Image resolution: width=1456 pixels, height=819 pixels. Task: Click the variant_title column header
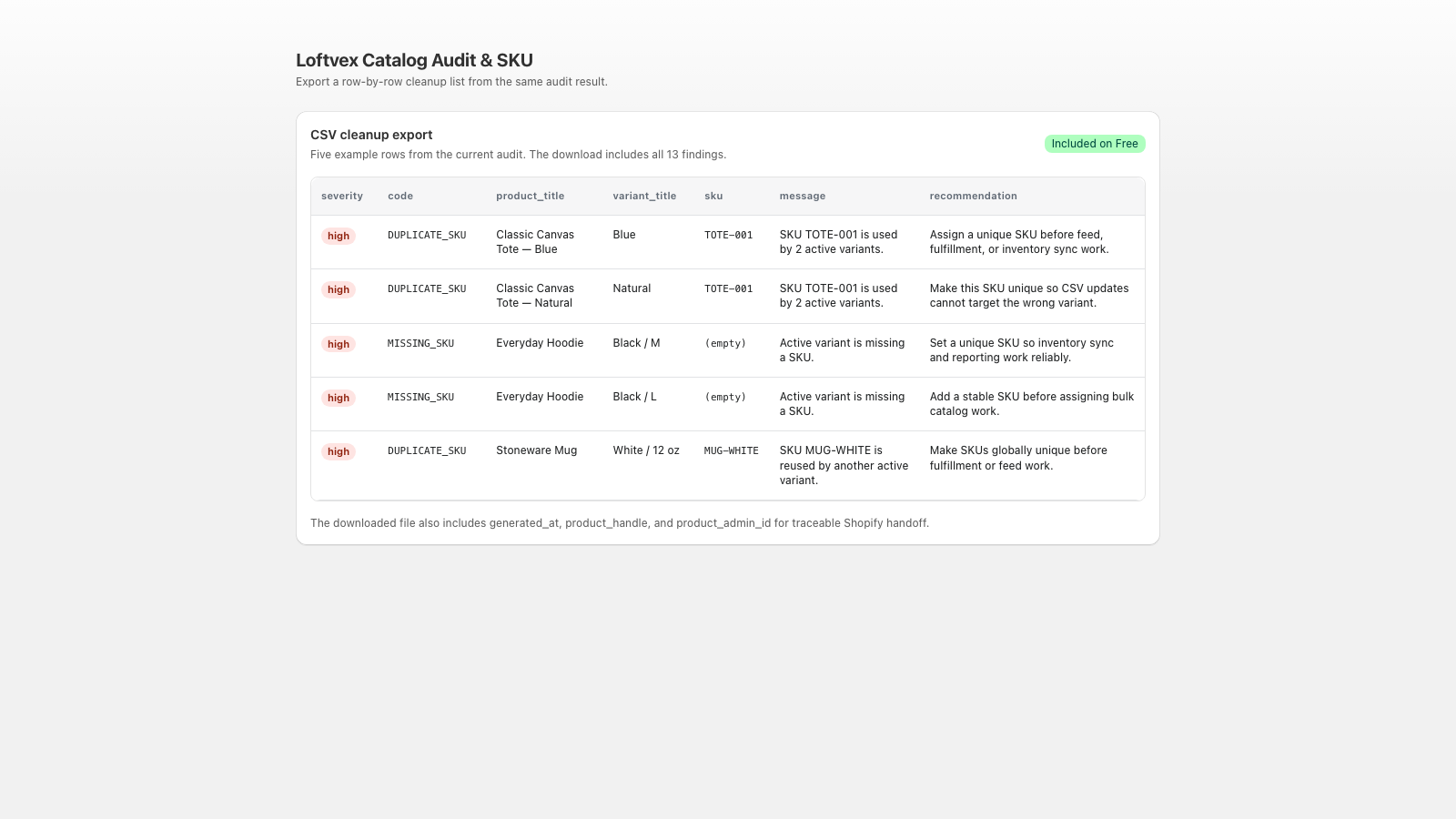pyautogui.click(x=644, y=197)
